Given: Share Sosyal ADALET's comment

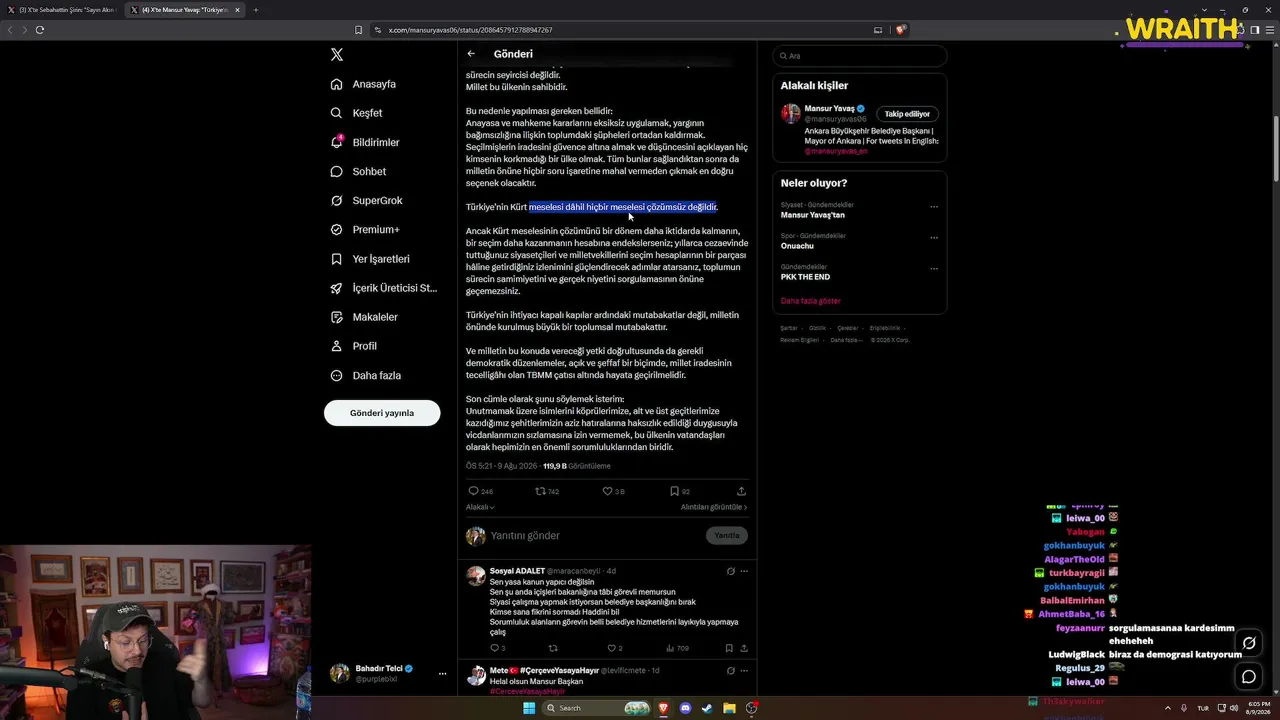Looking at the screenshot, I should pyautogui.click(x=744, y=648).
